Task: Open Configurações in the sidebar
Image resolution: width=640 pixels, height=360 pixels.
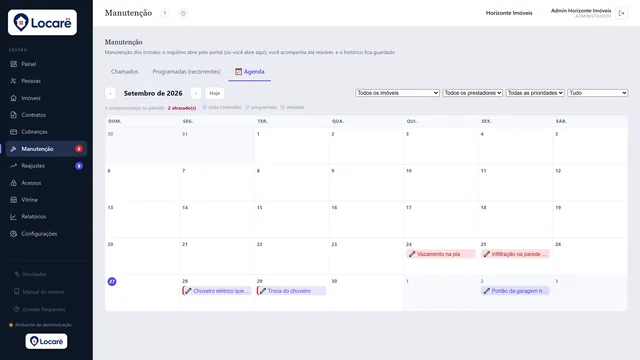Action: [46, 234]
